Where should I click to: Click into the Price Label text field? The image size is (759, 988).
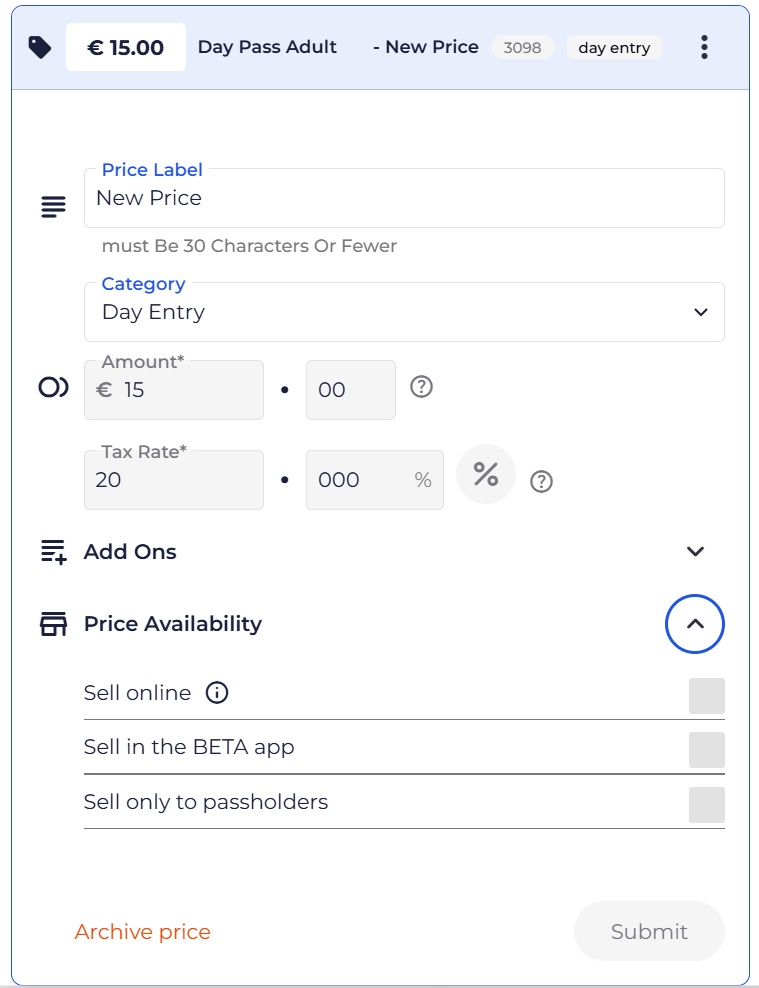[404, 198]
